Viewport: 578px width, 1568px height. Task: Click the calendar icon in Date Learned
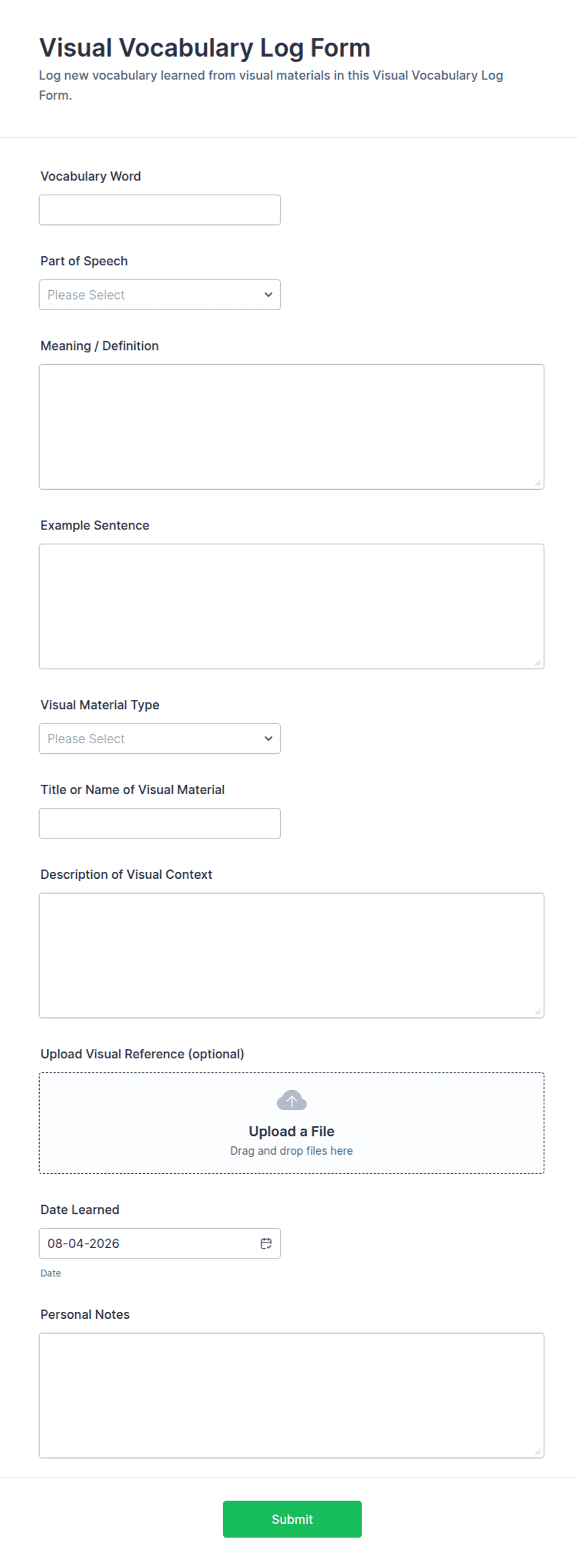(x=266, y=1243)
